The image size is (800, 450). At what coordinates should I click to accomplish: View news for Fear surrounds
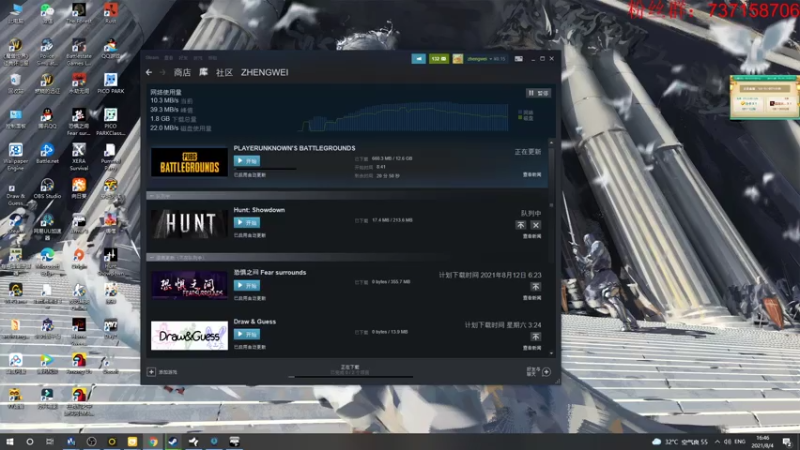[x=532, y=298]
